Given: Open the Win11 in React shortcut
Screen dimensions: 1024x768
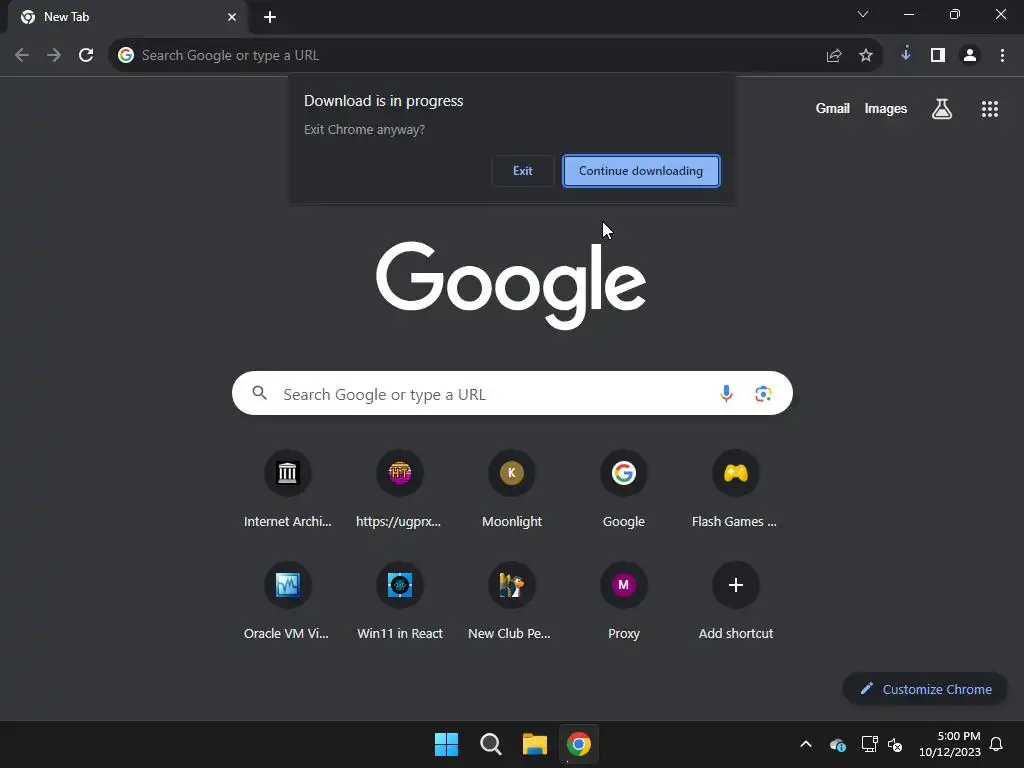Looking at the screenshot, I should point(399,602).
